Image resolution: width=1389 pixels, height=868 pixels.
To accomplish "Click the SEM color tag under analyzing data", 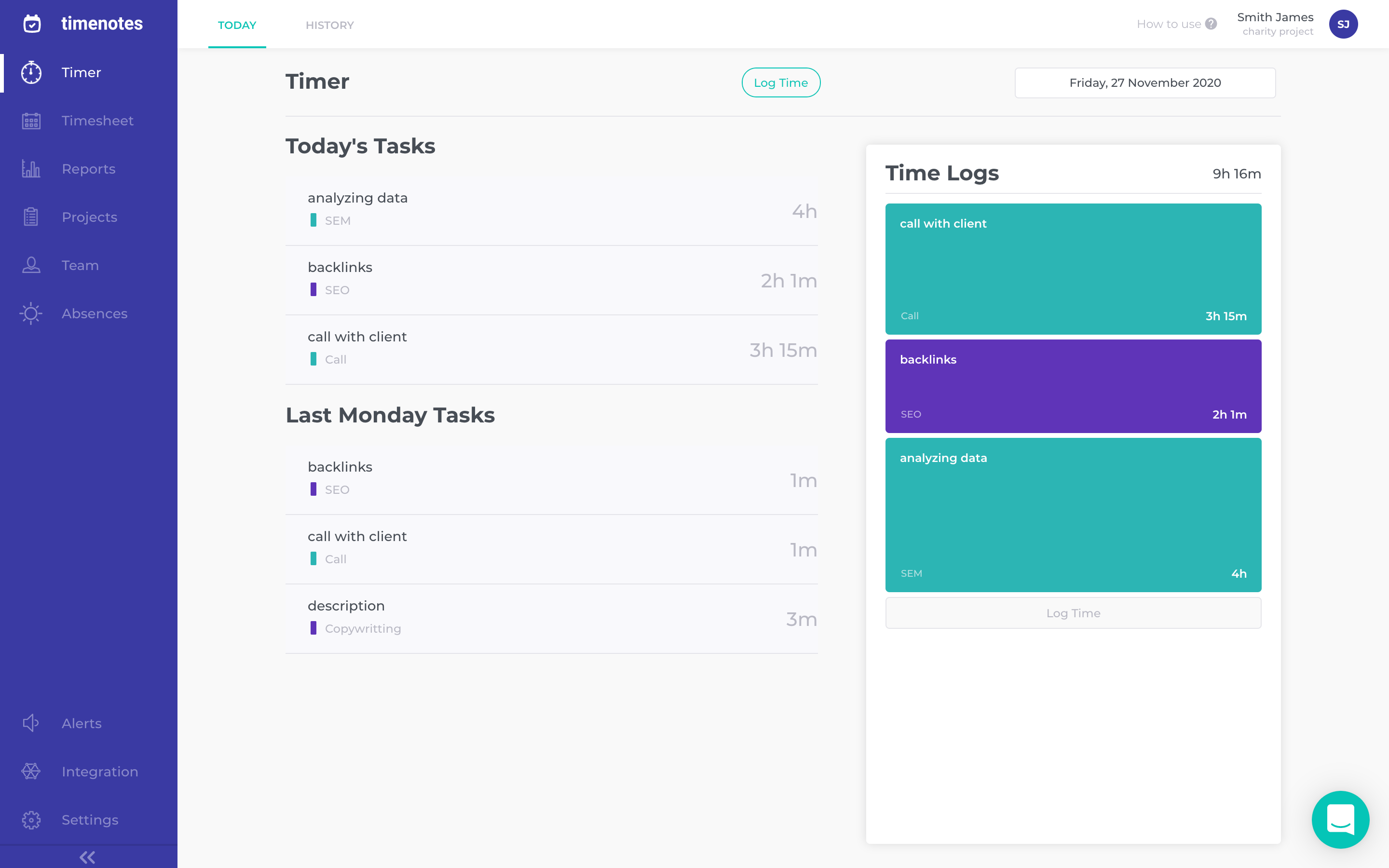I will 313,220.
